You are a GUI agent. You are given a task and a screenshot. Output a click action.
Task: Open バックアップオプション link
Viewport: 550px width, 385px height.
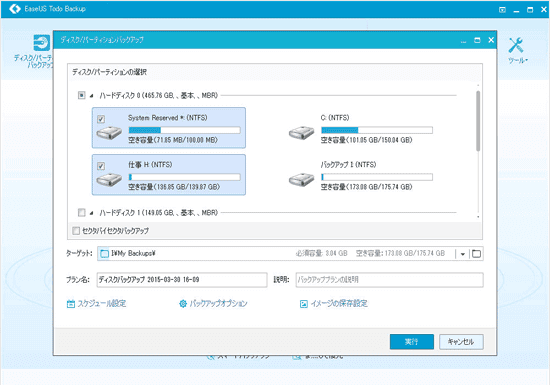coord(219,304)
